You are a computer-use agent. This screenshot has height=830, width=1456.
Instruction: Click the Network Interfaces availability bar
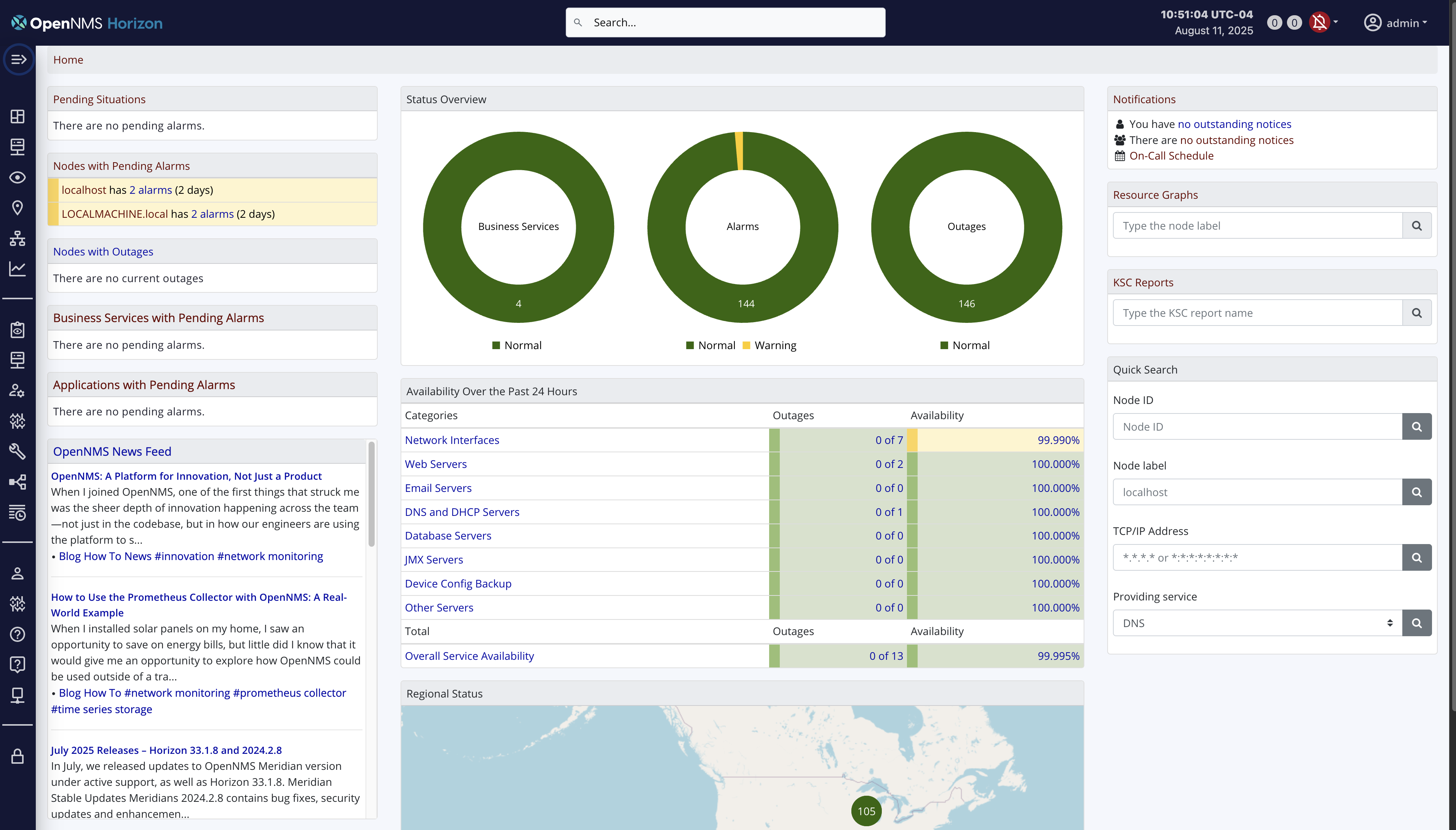[x=995, y=439]
